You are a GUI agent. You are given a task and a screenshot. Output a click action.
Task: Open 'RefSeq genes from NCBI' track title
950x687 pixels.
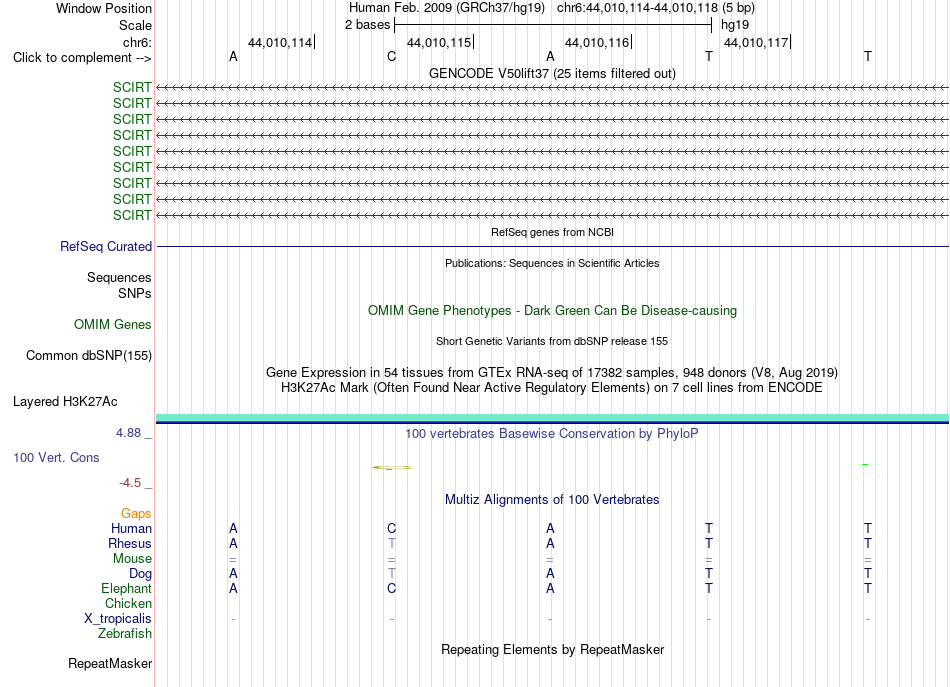(552, 232)
